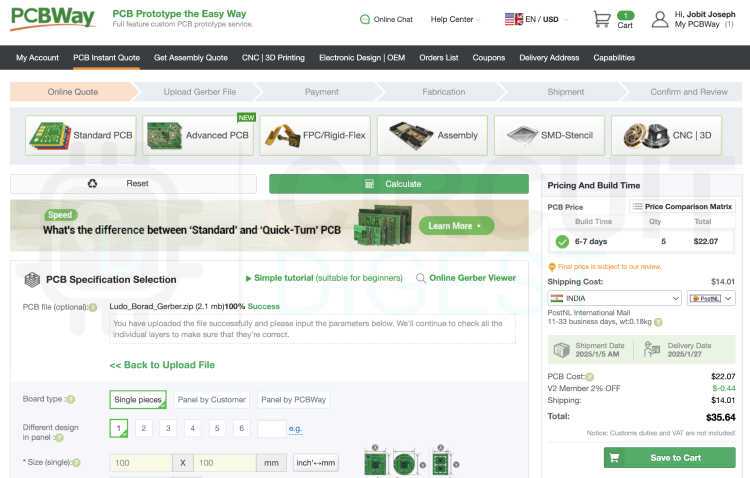This screenshot has width=750, height=478.
Task: Open the Simple tutorial link
Action: pos(324,278)
